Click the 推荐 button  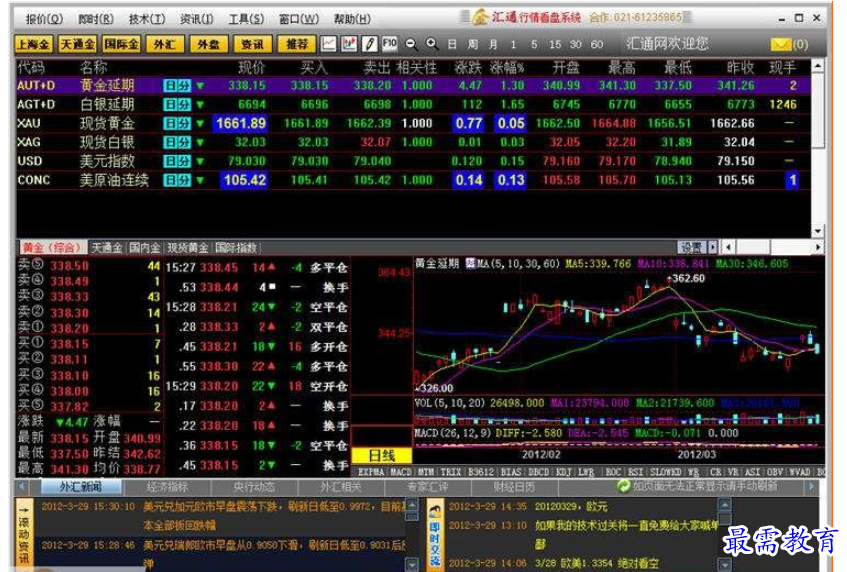click(297, 44)
